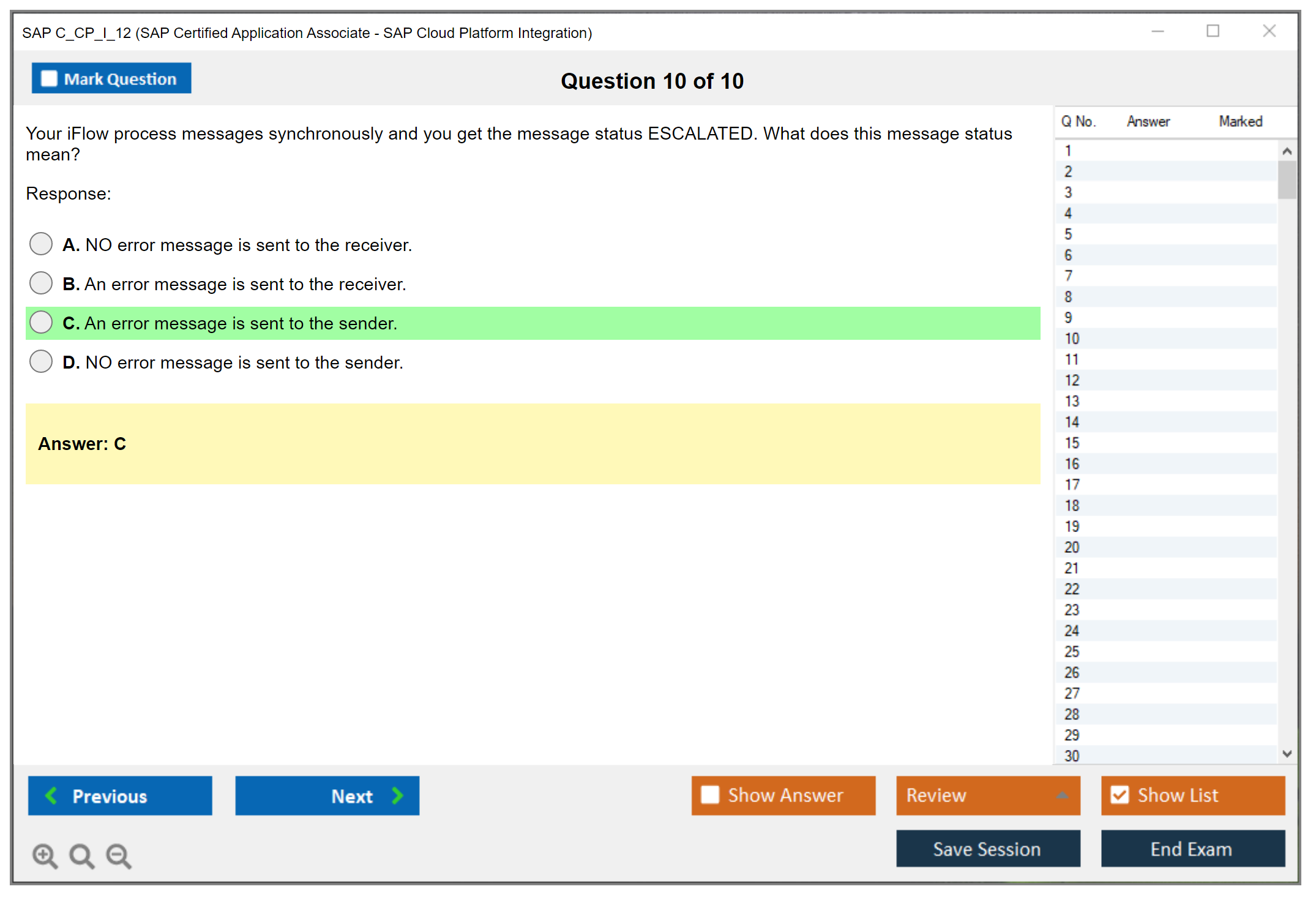Select option A radio button
1316x900 pixels.
point(41,244)
